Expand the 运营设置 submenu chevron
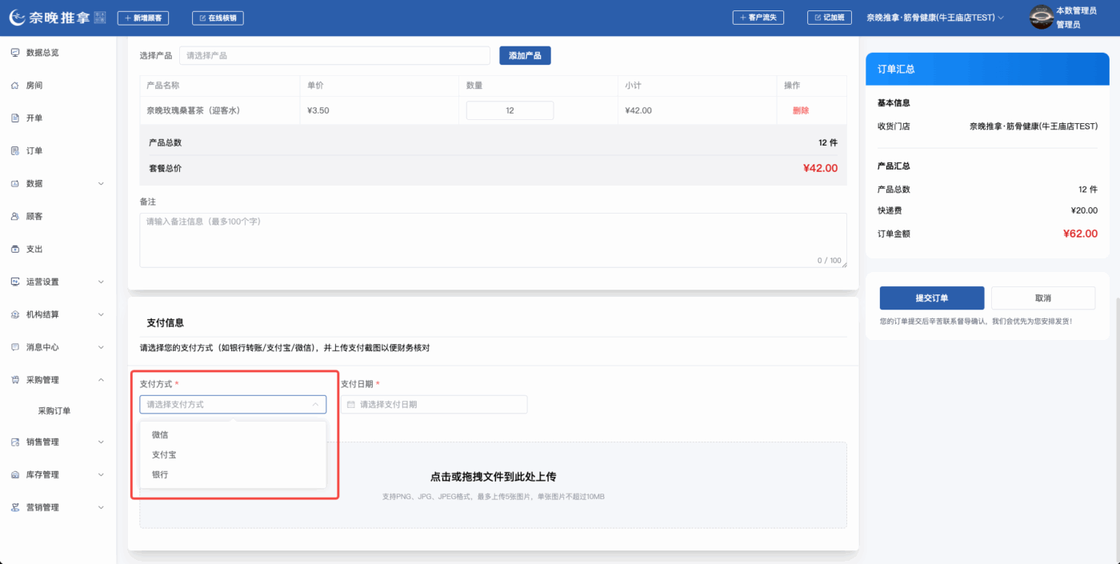Viewport: 1120px width, 564px height. pos(101,282)
